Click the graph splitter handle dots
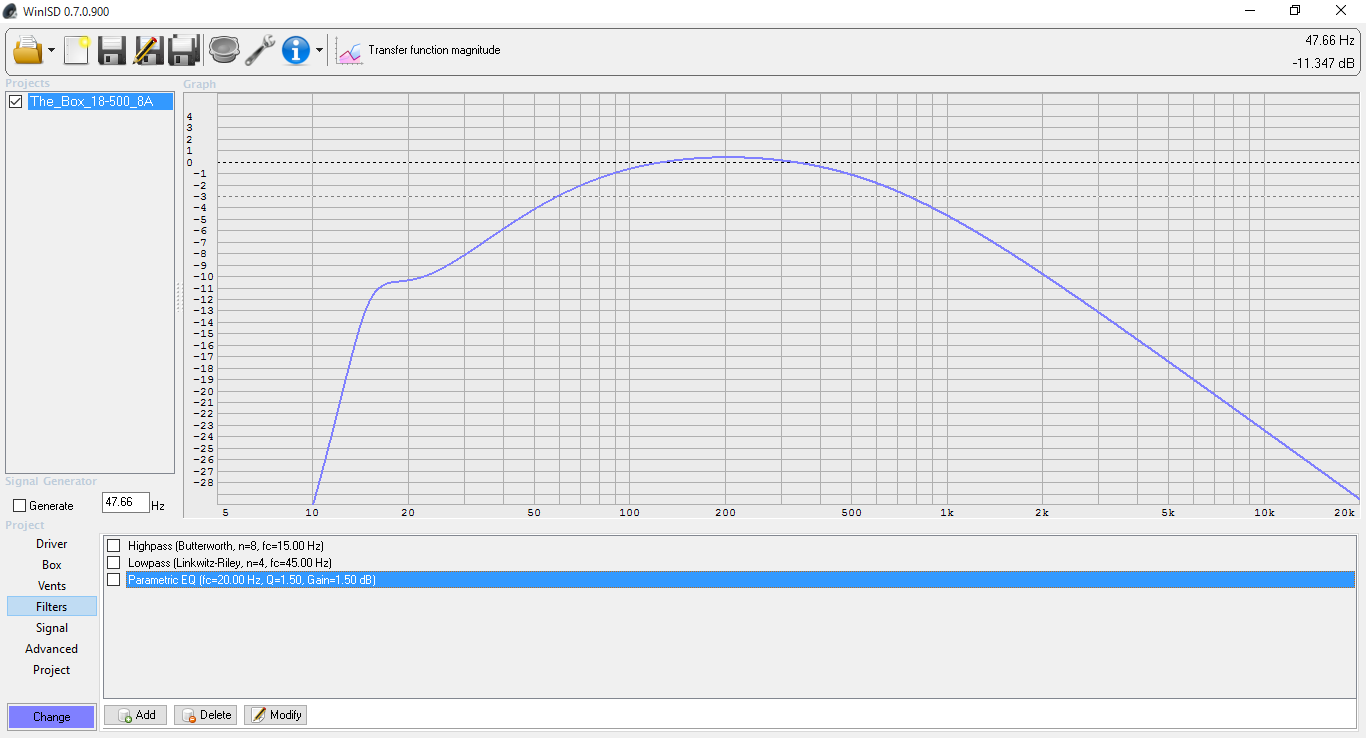 [178, 297]
